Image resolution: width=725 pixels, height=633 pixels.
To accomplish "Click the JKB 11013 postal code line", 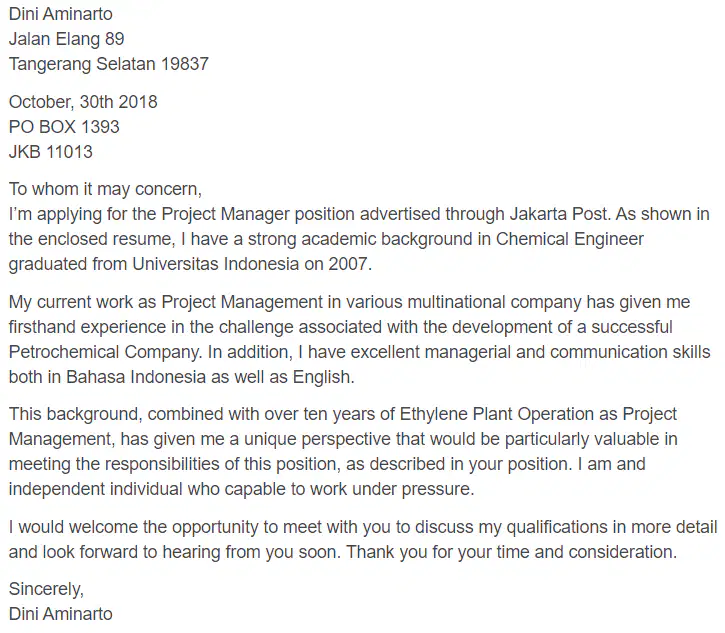I will click(51, 152).
